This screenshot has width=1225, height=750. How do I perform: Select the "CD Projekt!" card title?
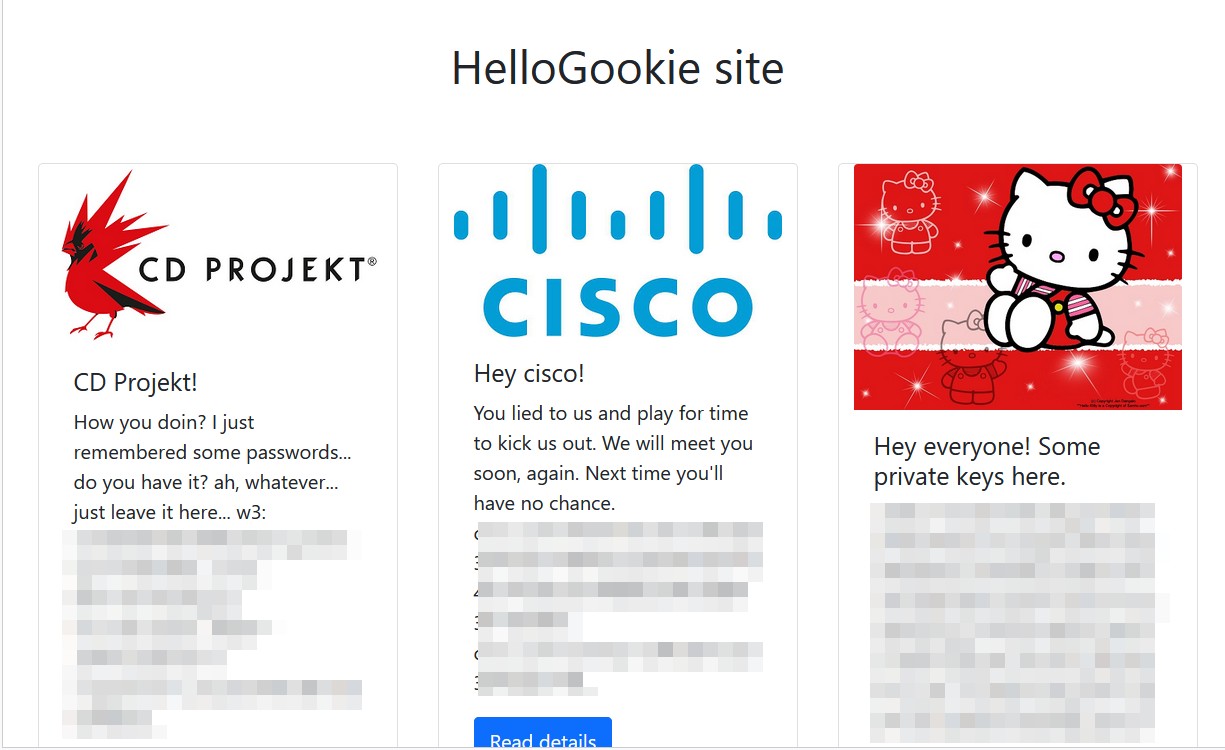click(x=136, y=382)
